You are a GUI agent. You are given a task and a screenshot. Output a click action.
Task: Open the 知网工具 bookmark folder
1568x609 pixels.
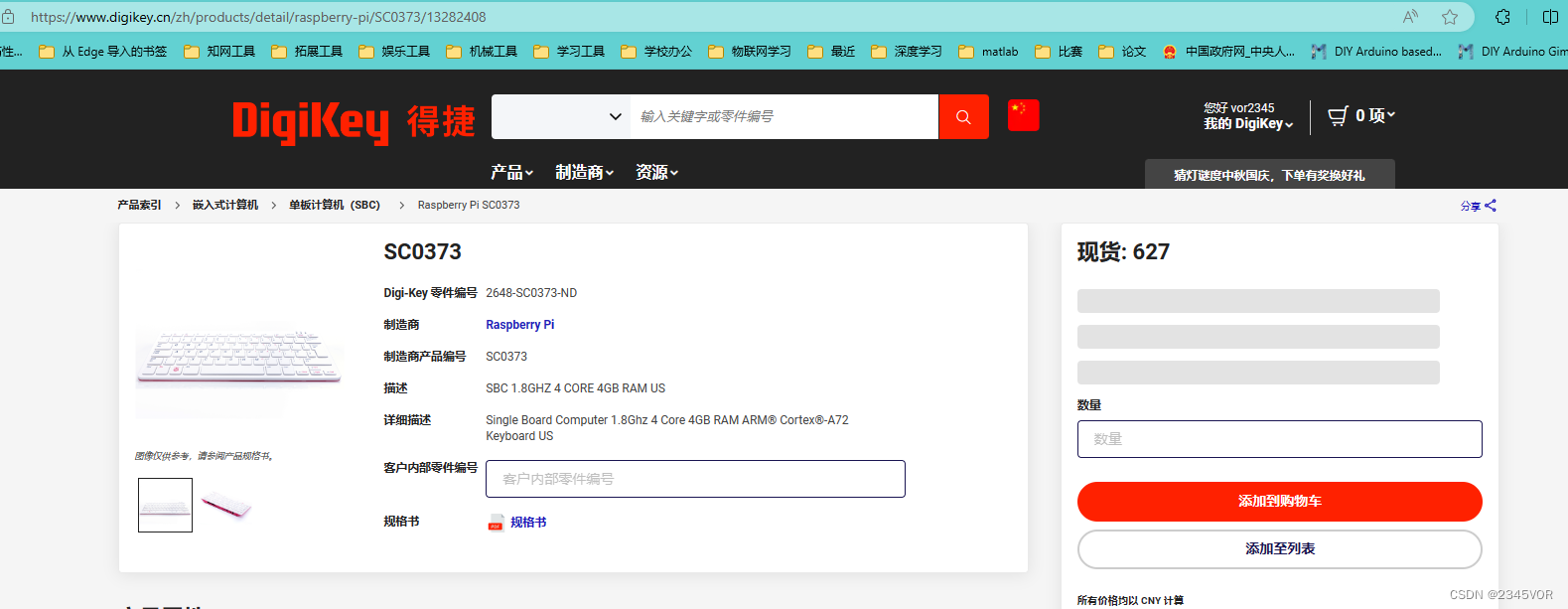(x=219, y=52)
